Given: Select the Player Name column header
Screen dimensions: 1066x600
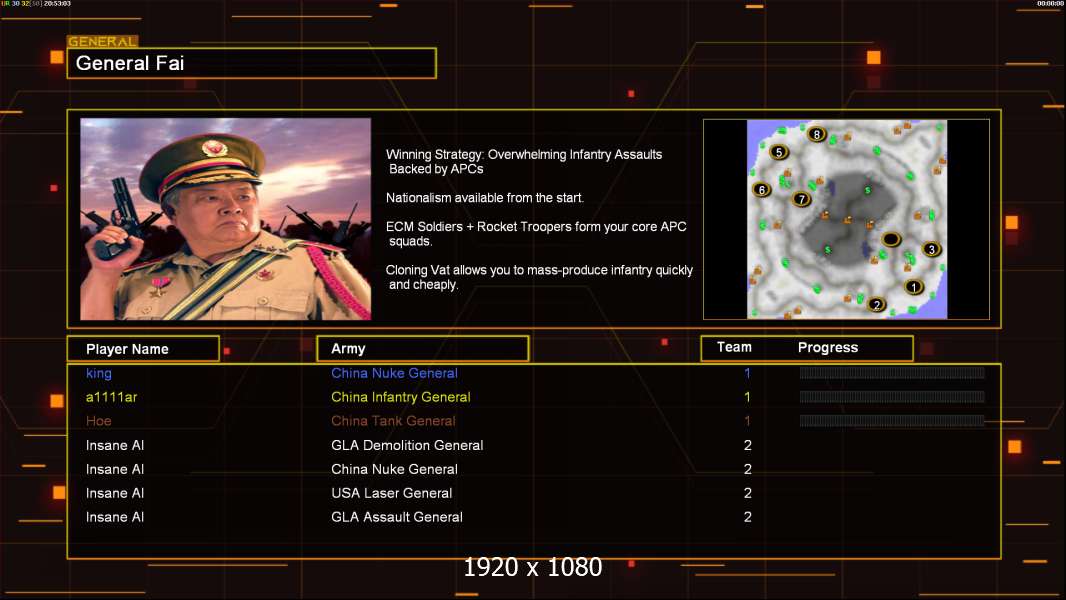Looking at the screenshot, I should 143,349.
